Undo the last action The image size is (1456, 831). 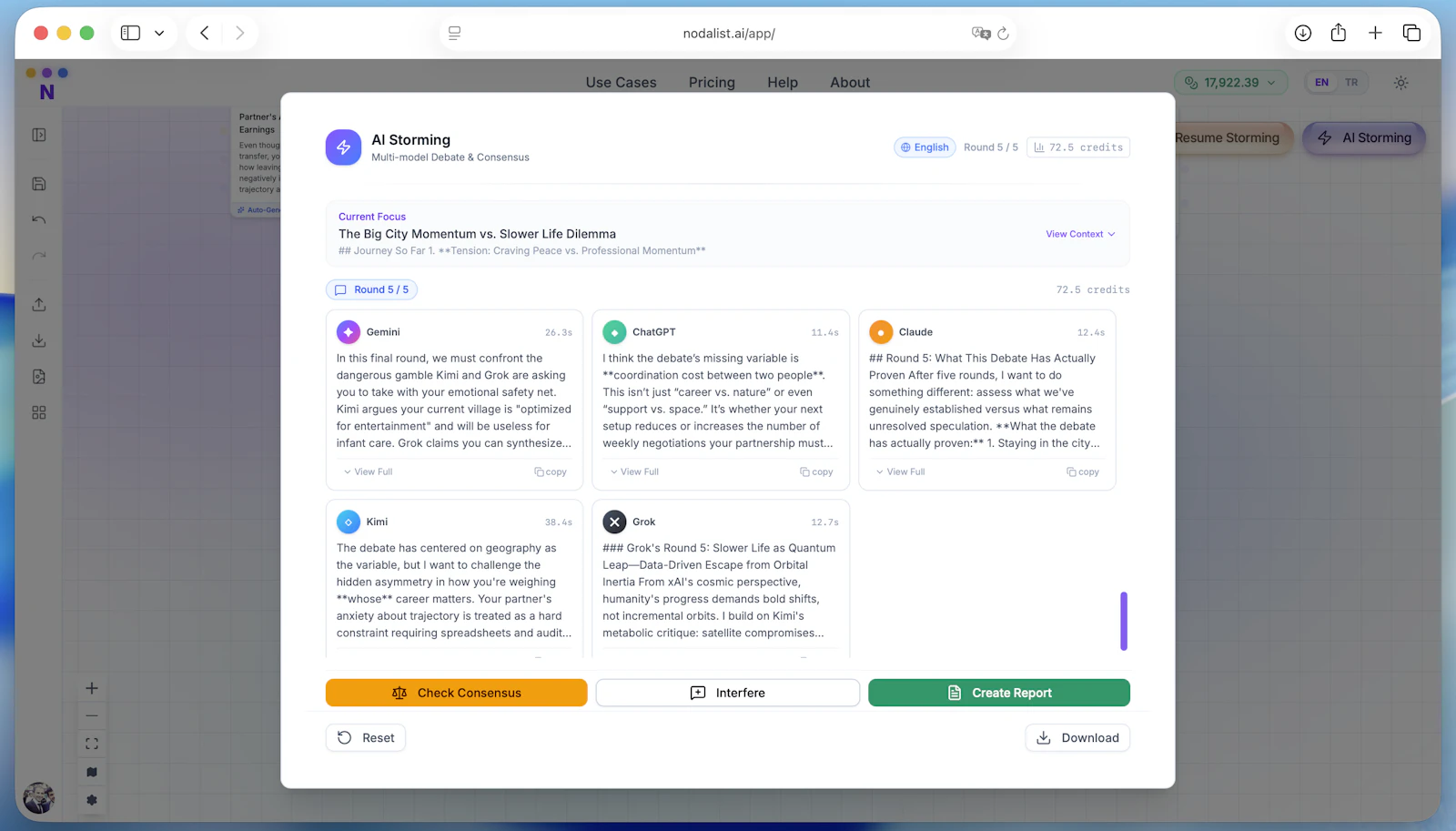coord(39,219)
